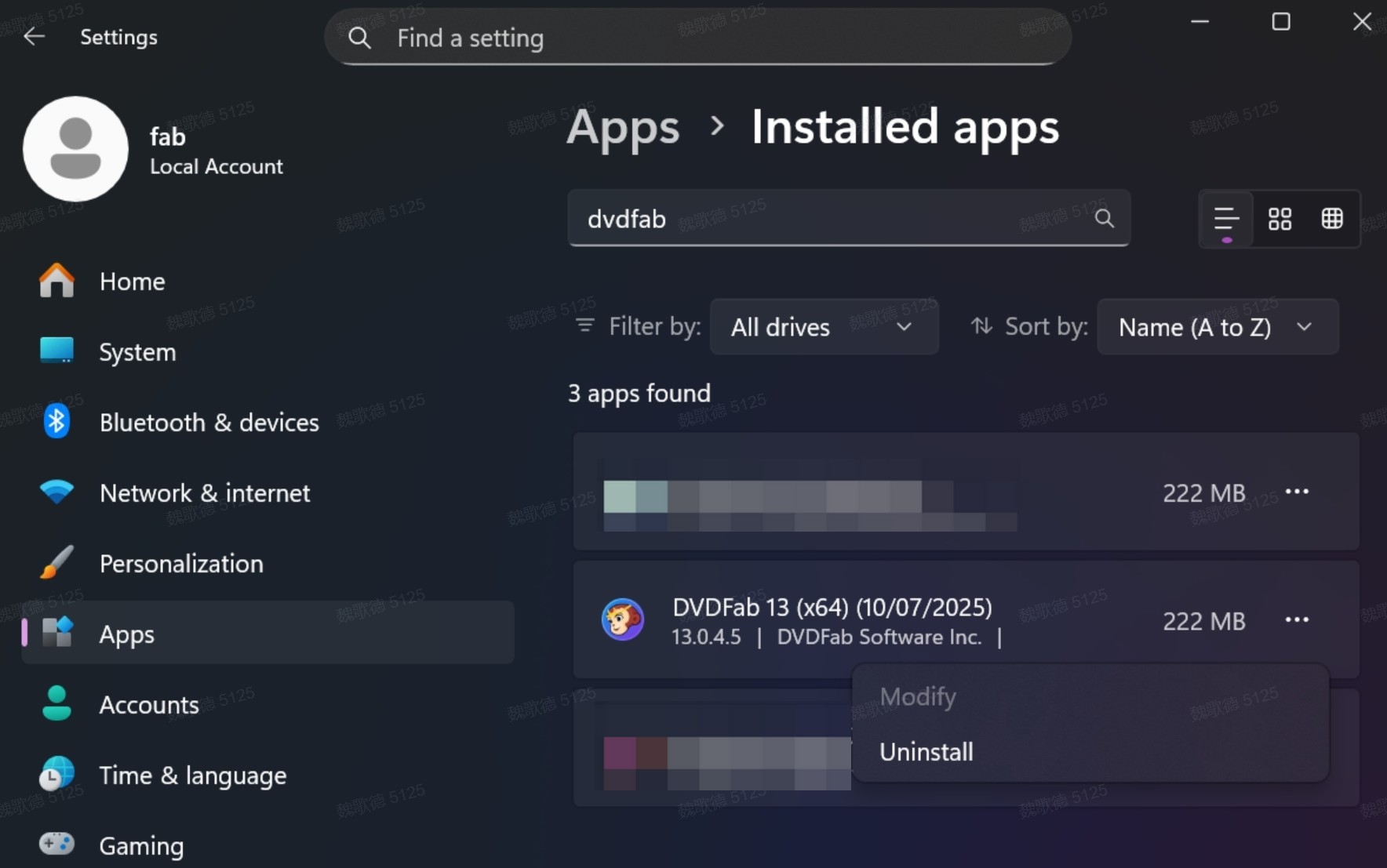Click the dvdfab app search field
The image size is (1387, 868).
pyautogui.click(x=849, y=218)
